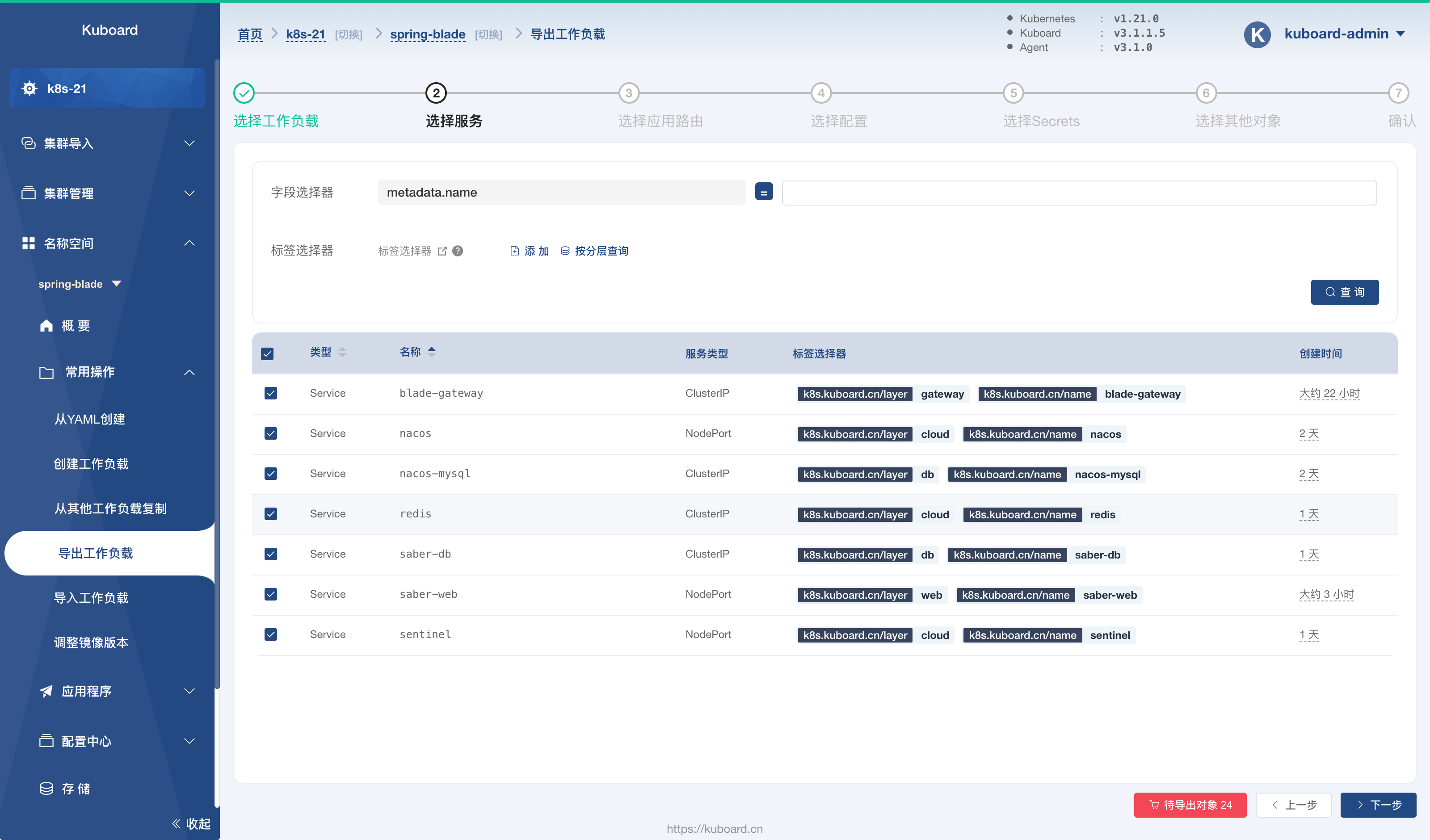Click the 配置中心 icon
Image resolution: width=1430 pixels, height=840 pixels.
point(46,741)
